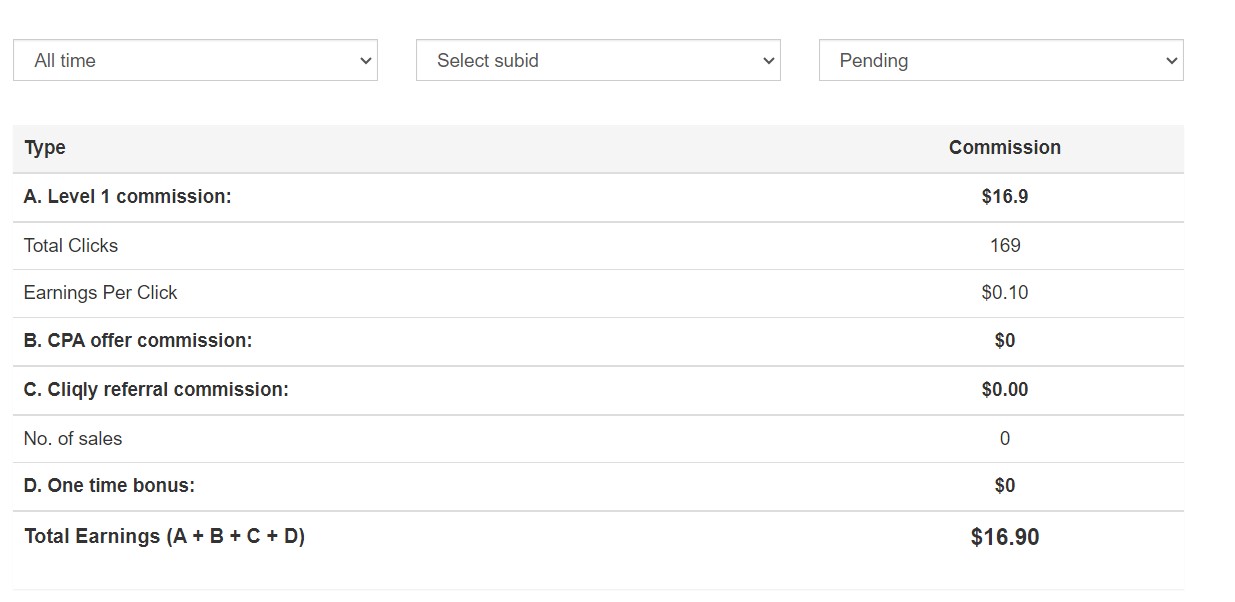Select the B. CPA offer commission row

click(598, 341)
